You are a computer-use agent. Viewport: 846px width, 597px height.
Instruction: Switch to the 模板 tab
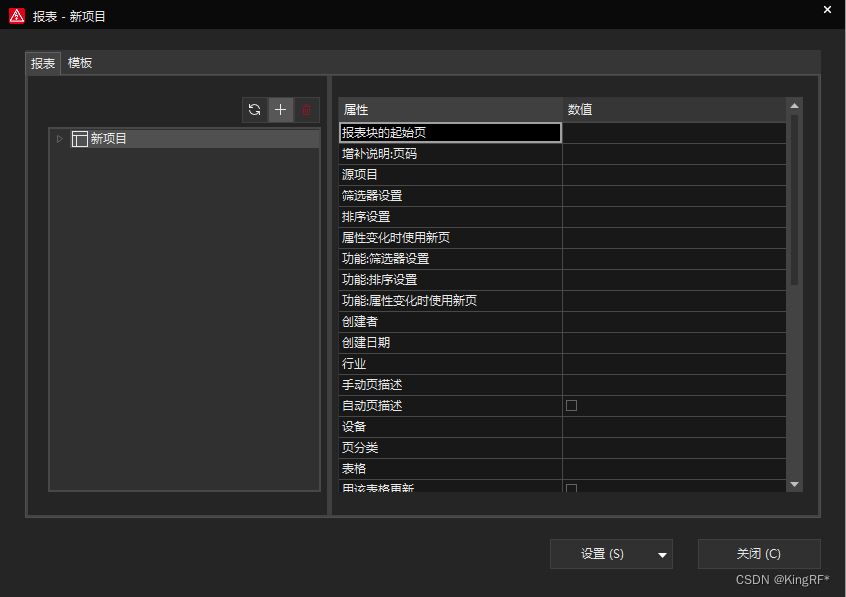(x=80, y=63)
